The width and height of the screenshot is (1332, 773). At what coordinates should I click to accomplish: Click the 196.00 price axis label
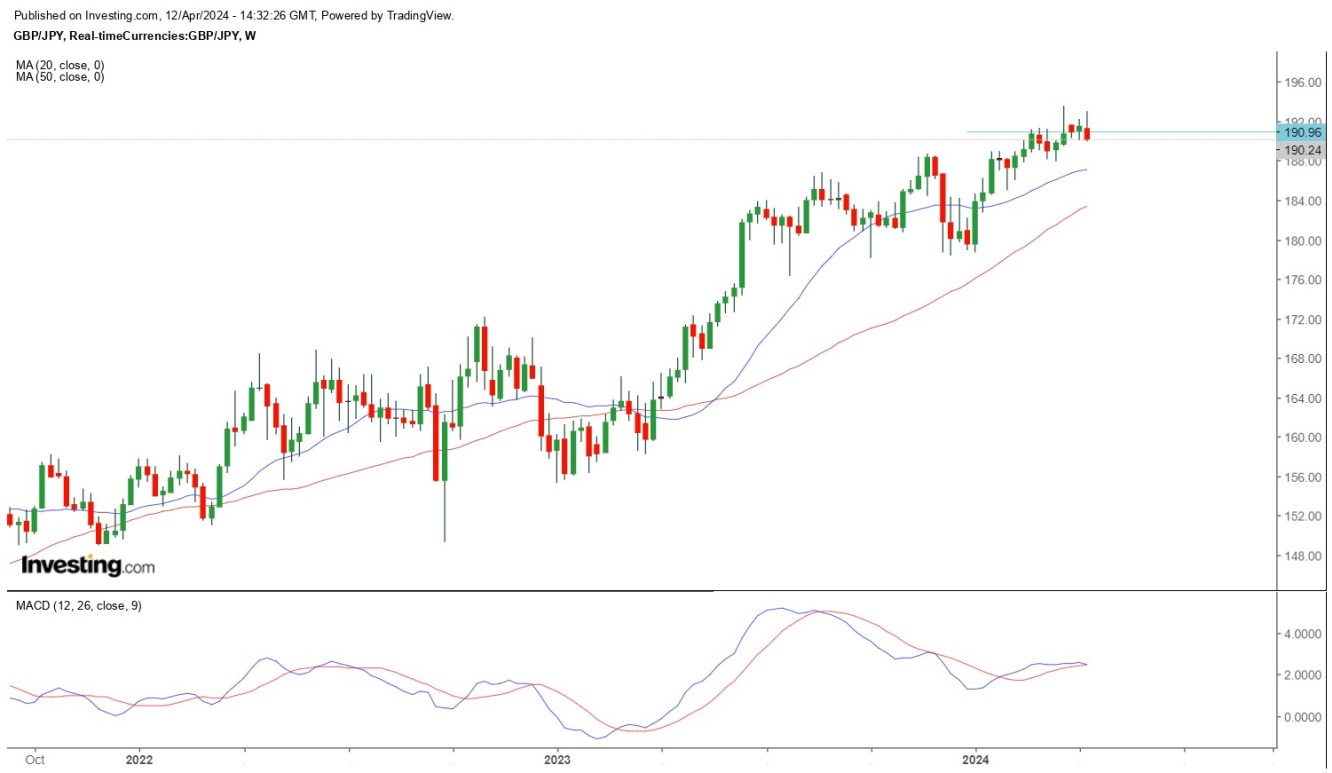pos(1303,83)
